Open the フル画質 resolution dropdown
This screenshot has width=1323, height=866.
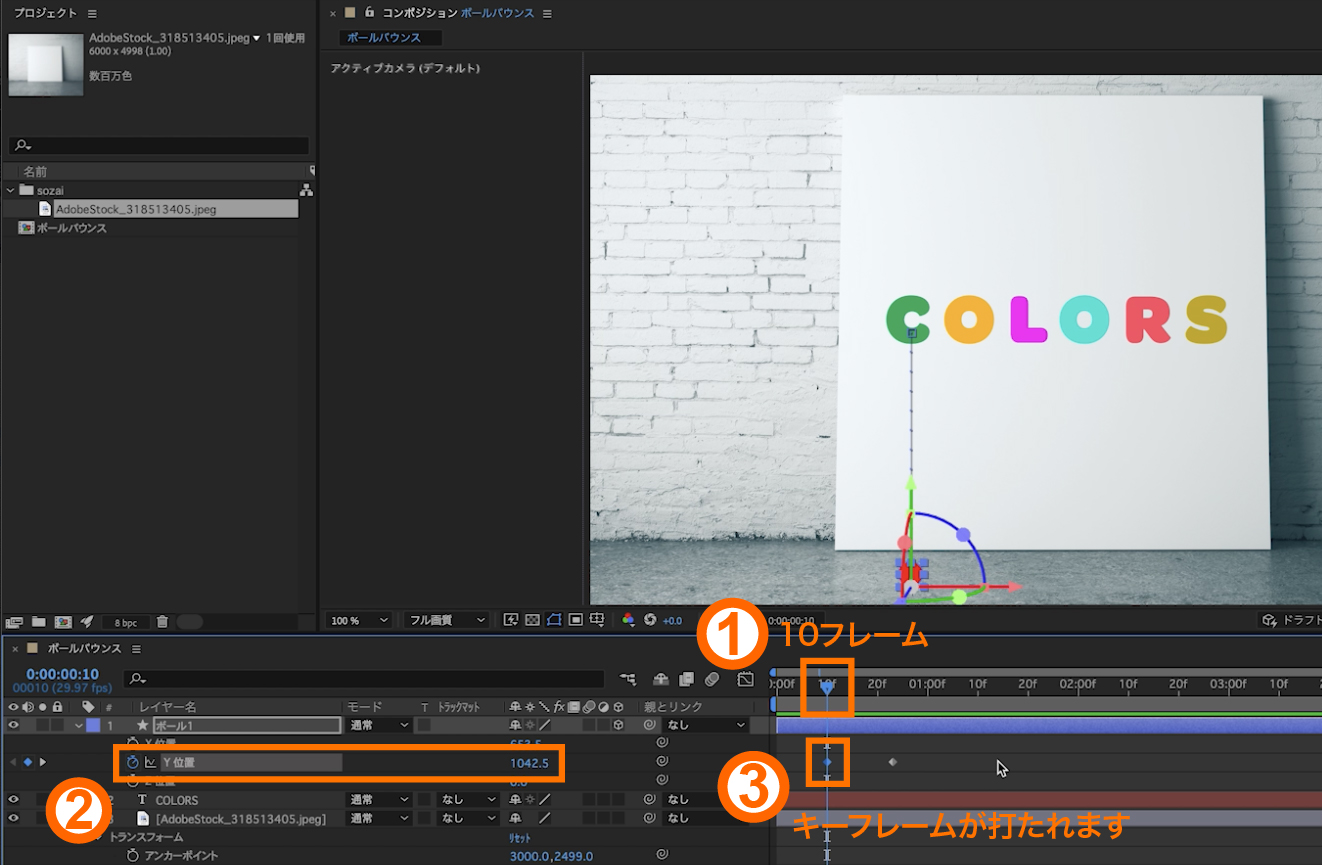(x=446, y=620)
